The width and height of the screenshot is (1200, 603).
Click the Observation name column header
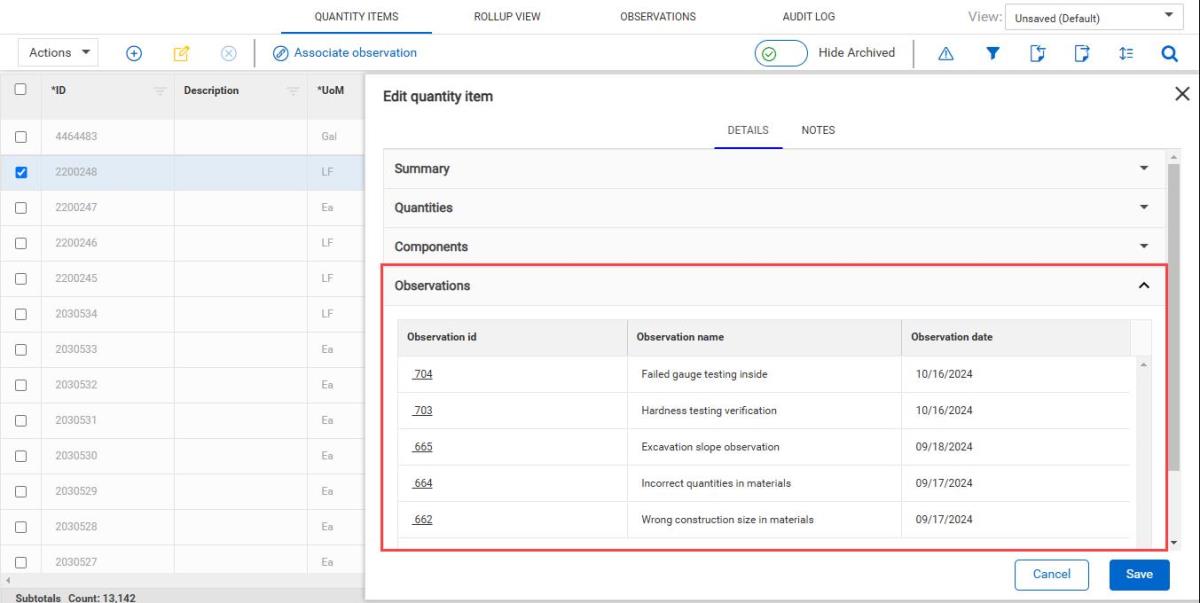(764, 337)
